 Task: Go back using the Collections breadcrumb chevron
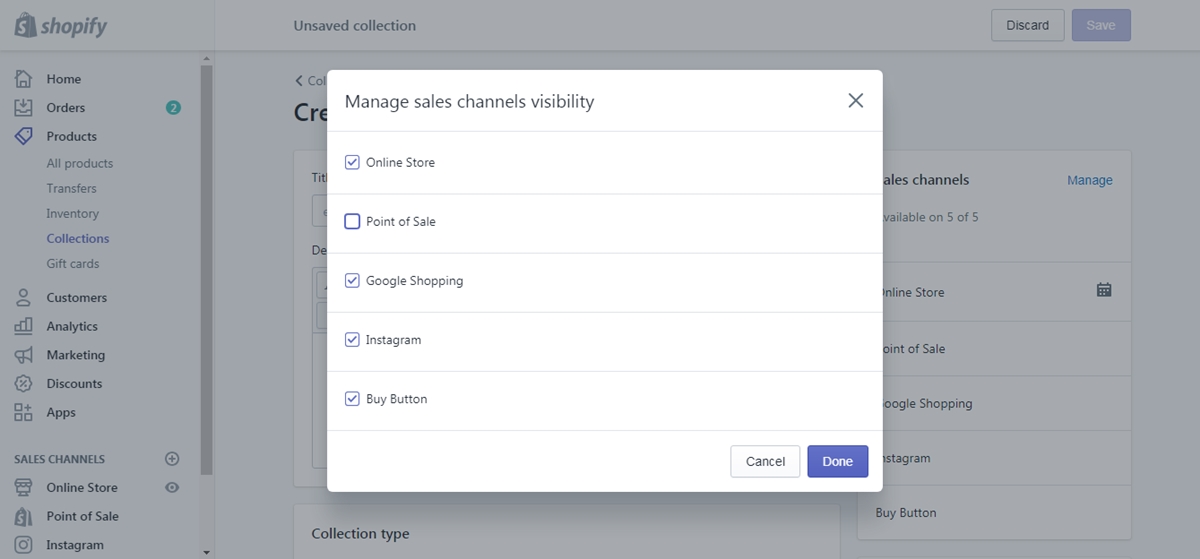(x=299, y=81)
